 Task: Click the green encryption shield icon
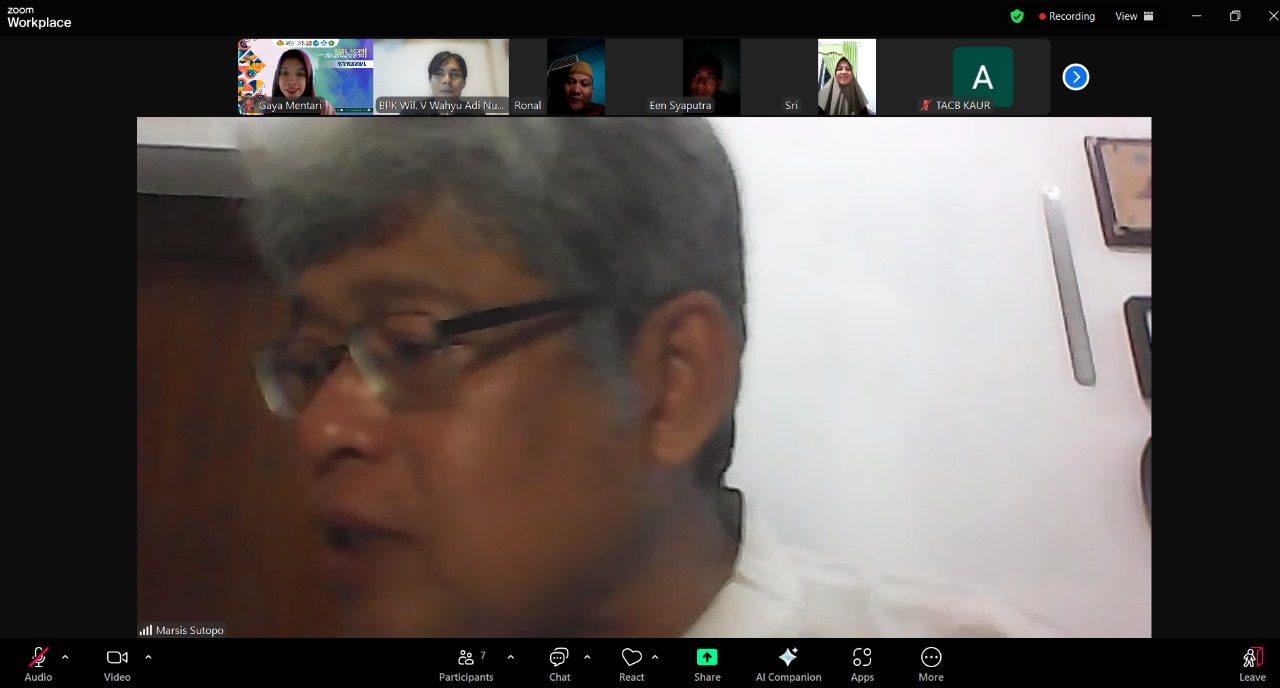click(1017, 16)
